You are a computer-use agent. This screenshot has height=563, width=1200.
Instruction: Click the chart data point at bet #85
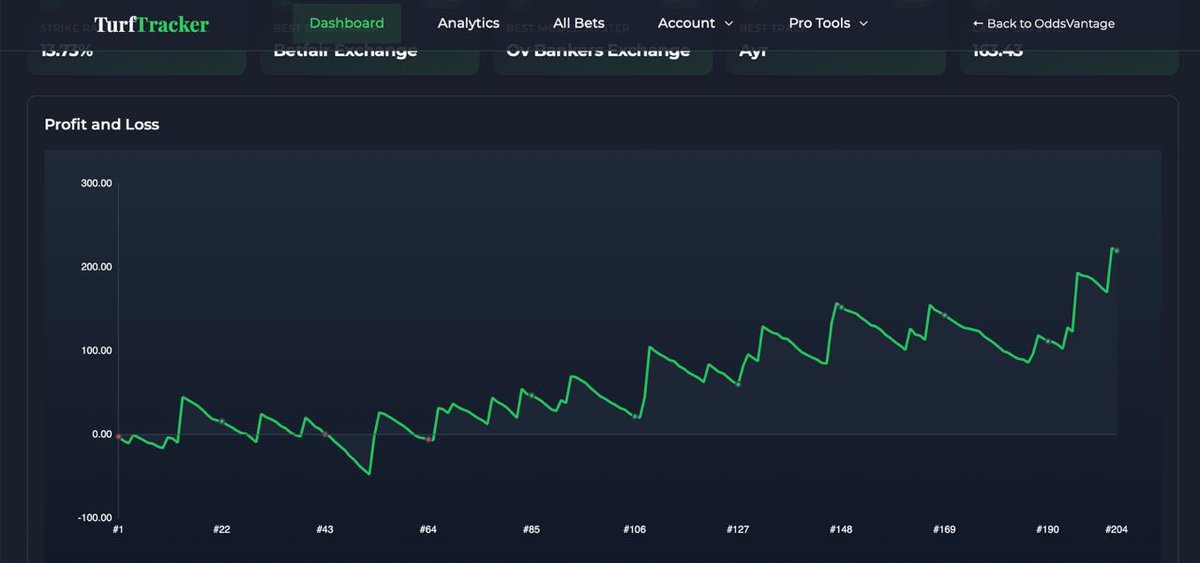coord(532,396)
